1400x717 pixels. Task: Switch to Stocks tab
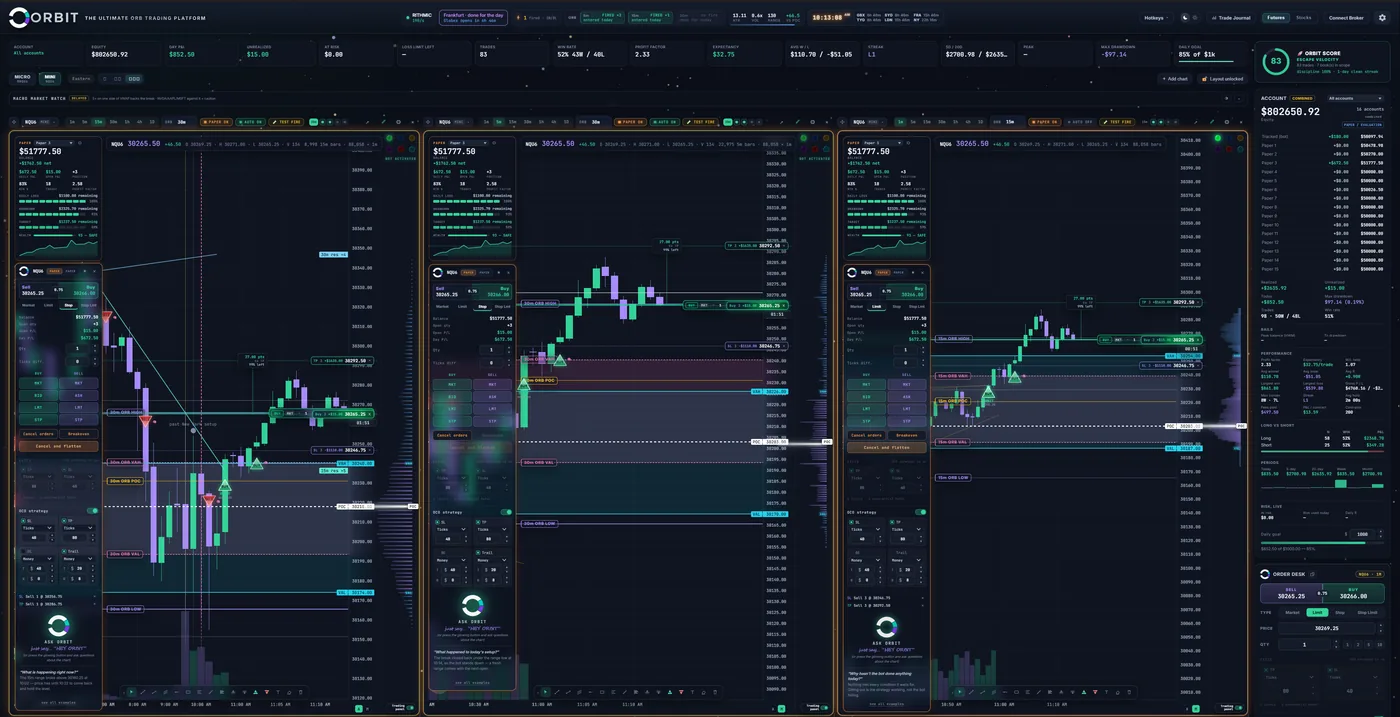(1304, 18)
